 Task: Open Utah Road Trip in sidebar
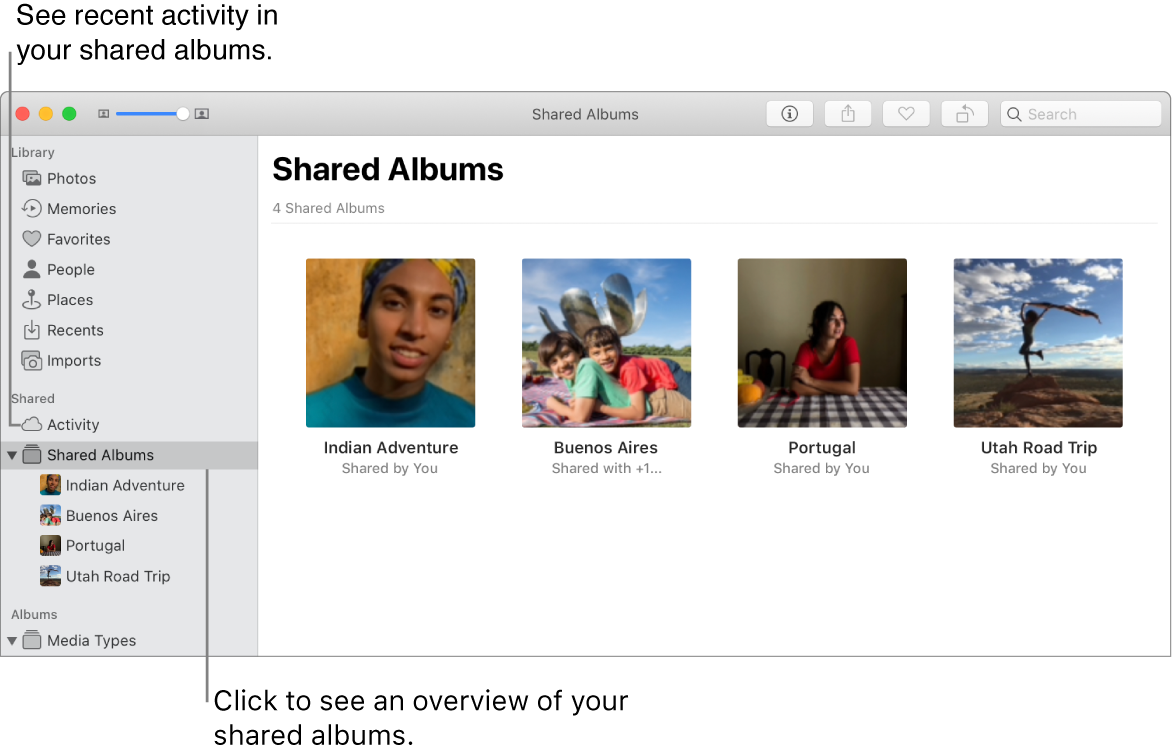(117, 576)
